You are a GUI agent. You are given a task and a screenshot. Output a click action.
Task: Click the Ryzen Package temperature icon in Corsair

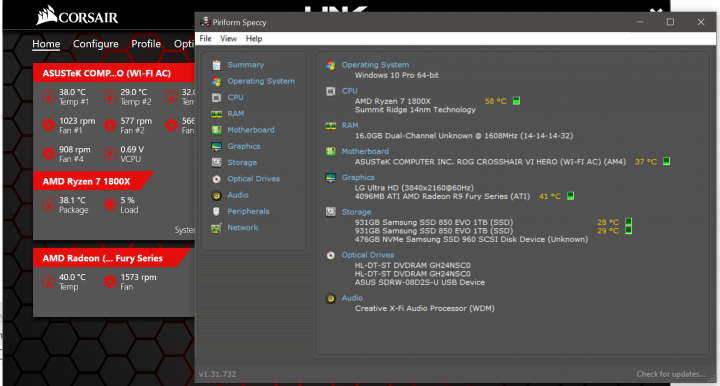49,205
